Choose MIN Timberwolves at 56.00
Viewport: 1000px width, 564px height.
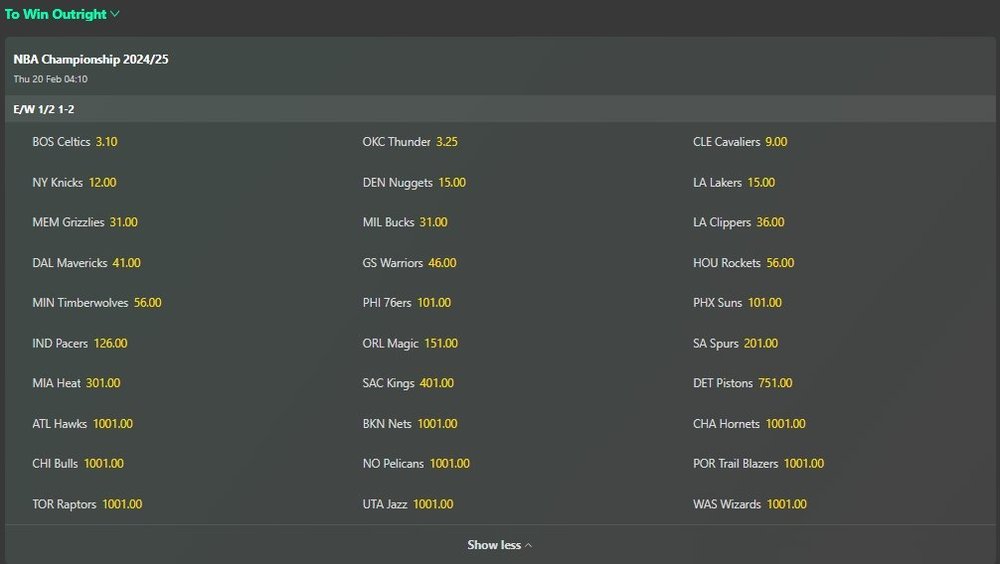click(x=147, y=303)
